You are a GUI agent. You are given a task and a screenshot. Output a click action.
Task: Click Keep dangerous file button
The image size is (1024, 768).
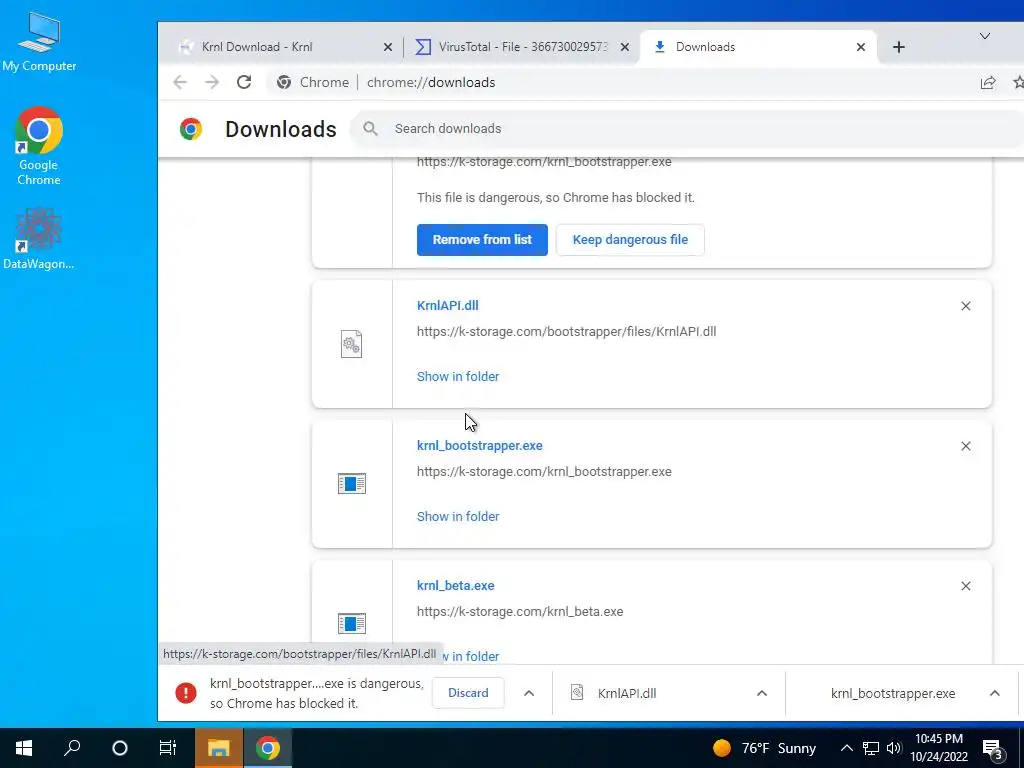point(630,240)
